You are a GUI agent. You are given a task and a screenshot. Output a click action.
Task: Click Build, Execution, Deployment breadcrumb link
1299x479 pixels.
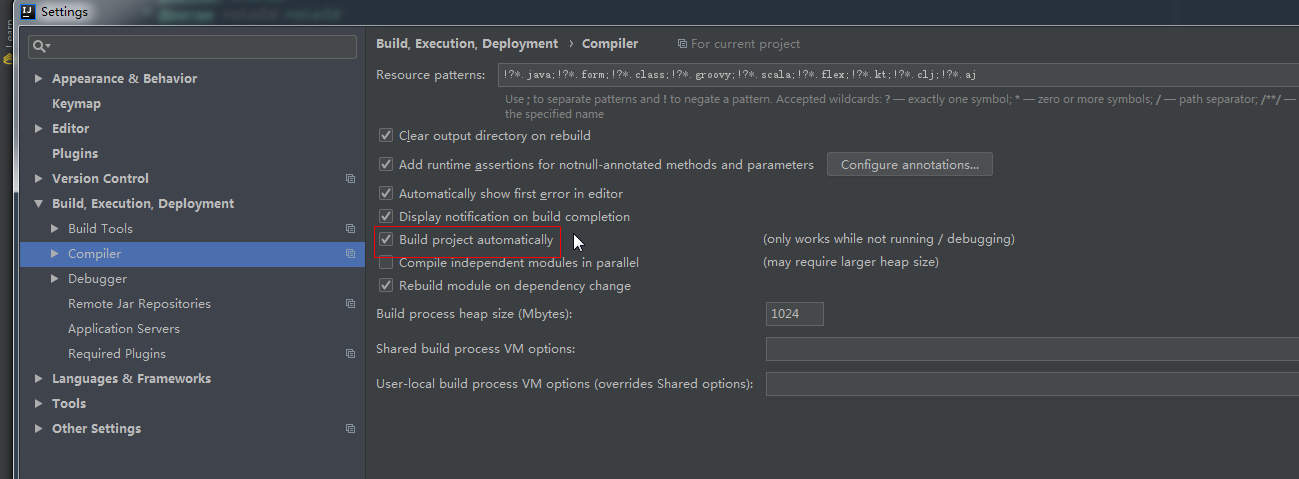(467, 44)
